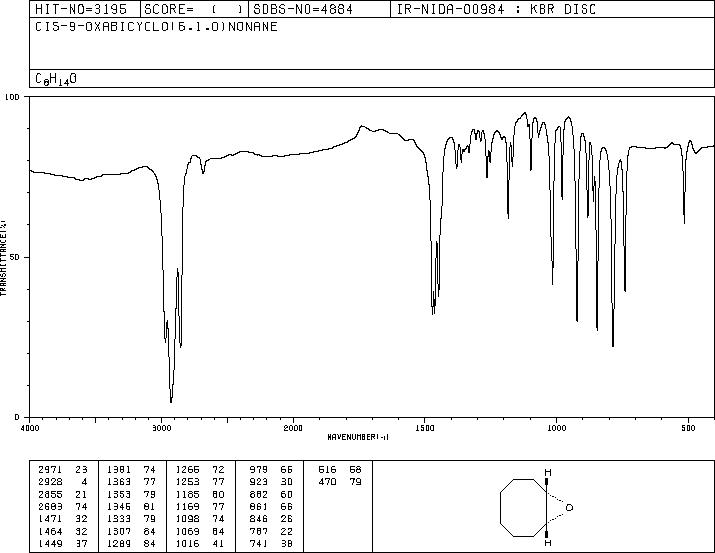The width and height of the screenshot is (715, 553).
Task: Select the 741 peak table entry
Action: point(271,544)
